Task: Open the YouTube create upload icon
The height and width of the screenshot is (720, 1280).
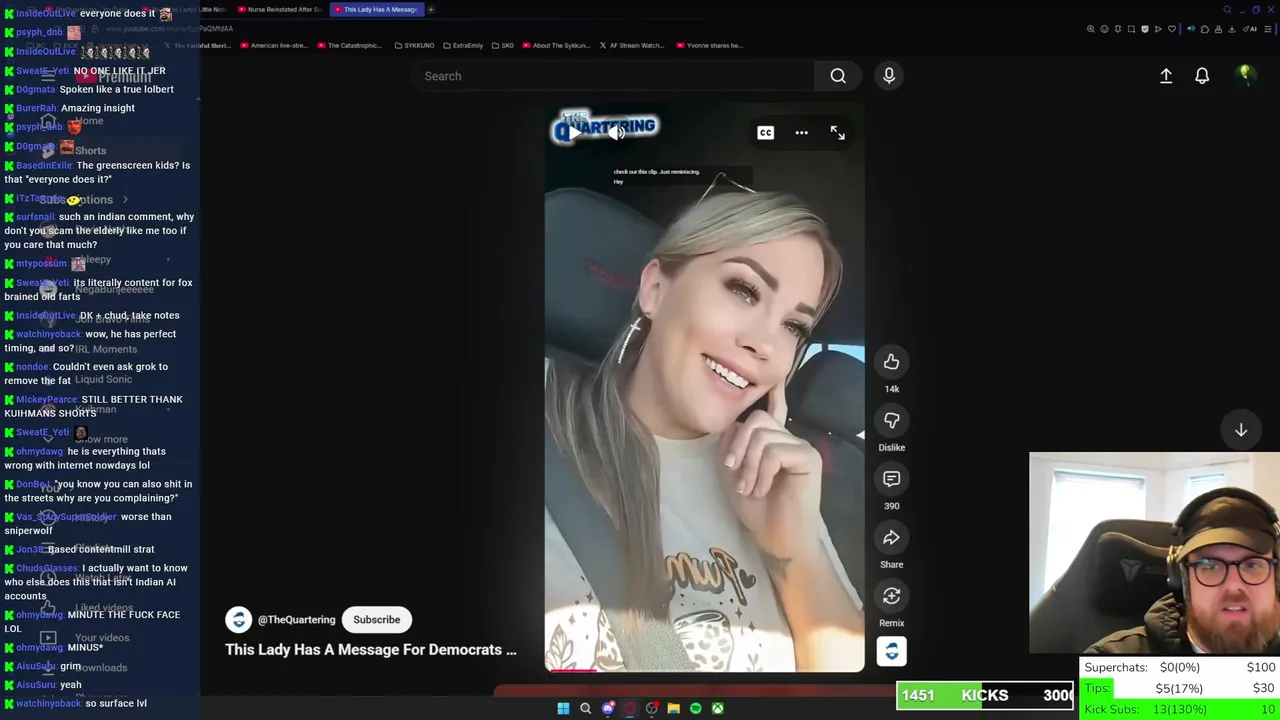Action: [x=1166, y=76]
